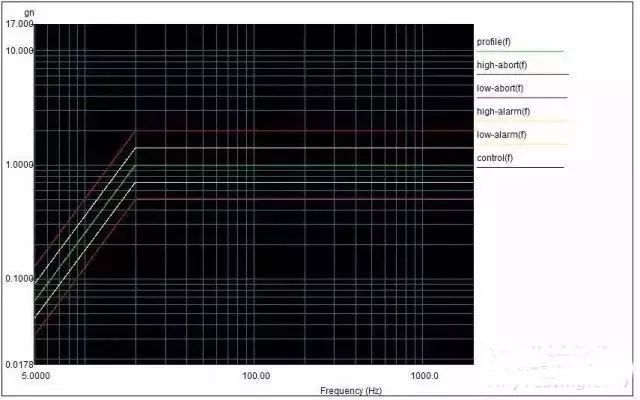640x400 pixels.
Task: Click the line swatch under low-abort(f)
Action: tap(522, 98)
